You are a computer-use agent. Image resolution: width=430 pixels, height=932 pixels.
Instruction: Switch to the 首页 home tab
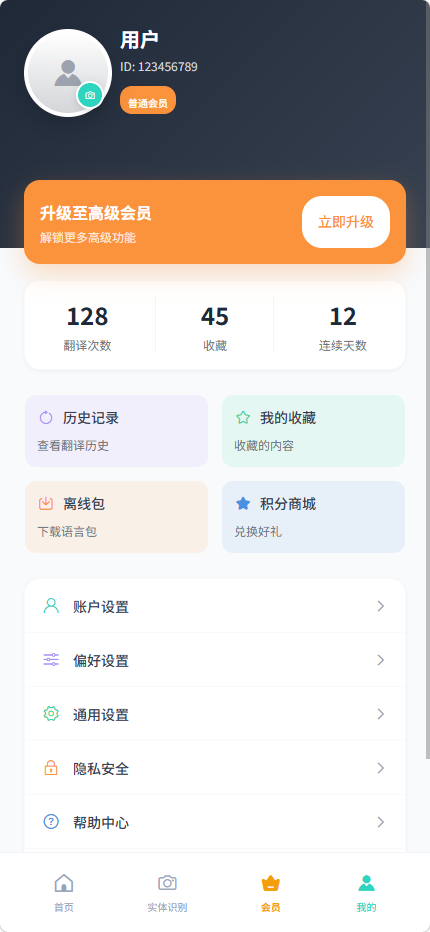click(64, 893)
